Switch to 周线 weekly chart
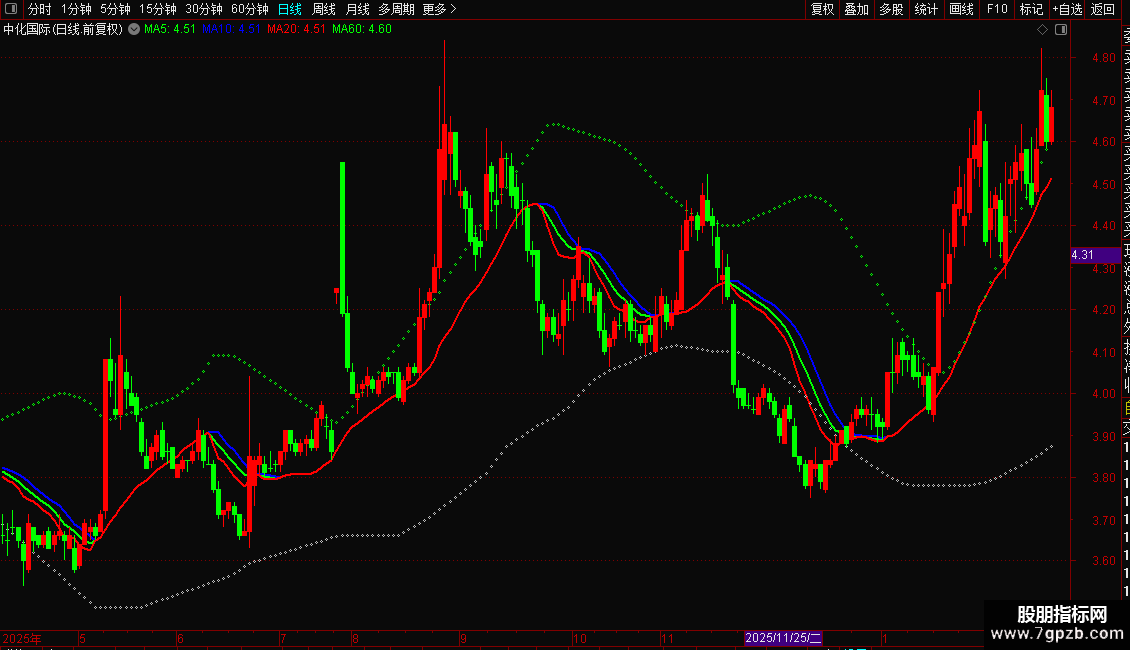The height and width of the screenshot is (650, 1130). click(x=324, y=9)
